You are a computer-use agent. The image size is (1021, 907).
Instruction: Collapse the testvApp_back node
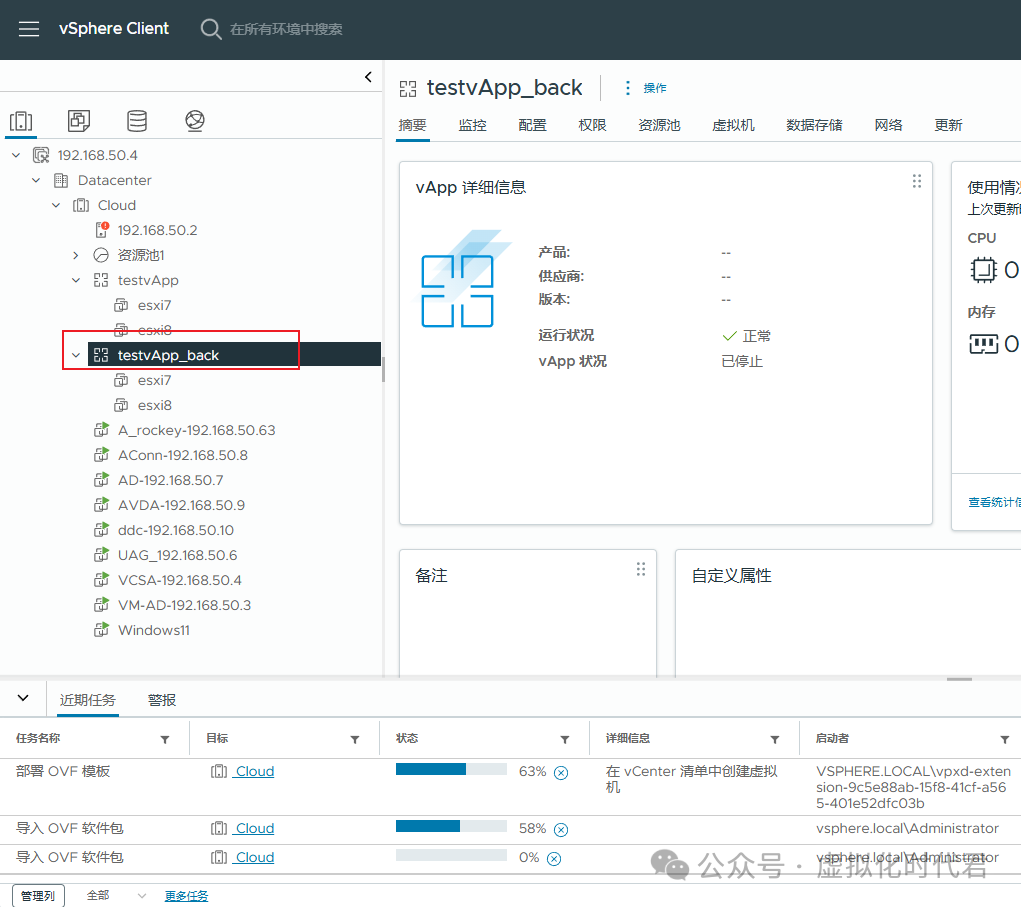click(x=76, y=355)
